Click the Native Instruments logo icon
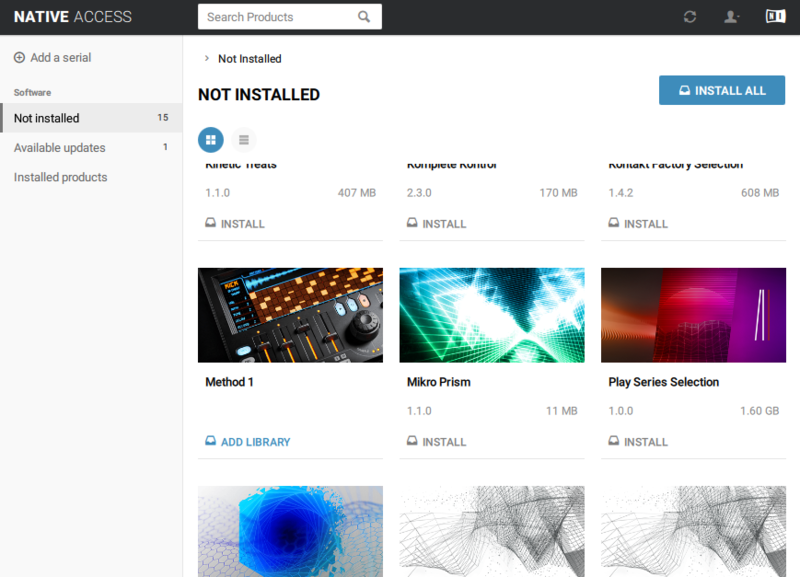800x577 pixels. pyautogui.click(x=776, y=16)
